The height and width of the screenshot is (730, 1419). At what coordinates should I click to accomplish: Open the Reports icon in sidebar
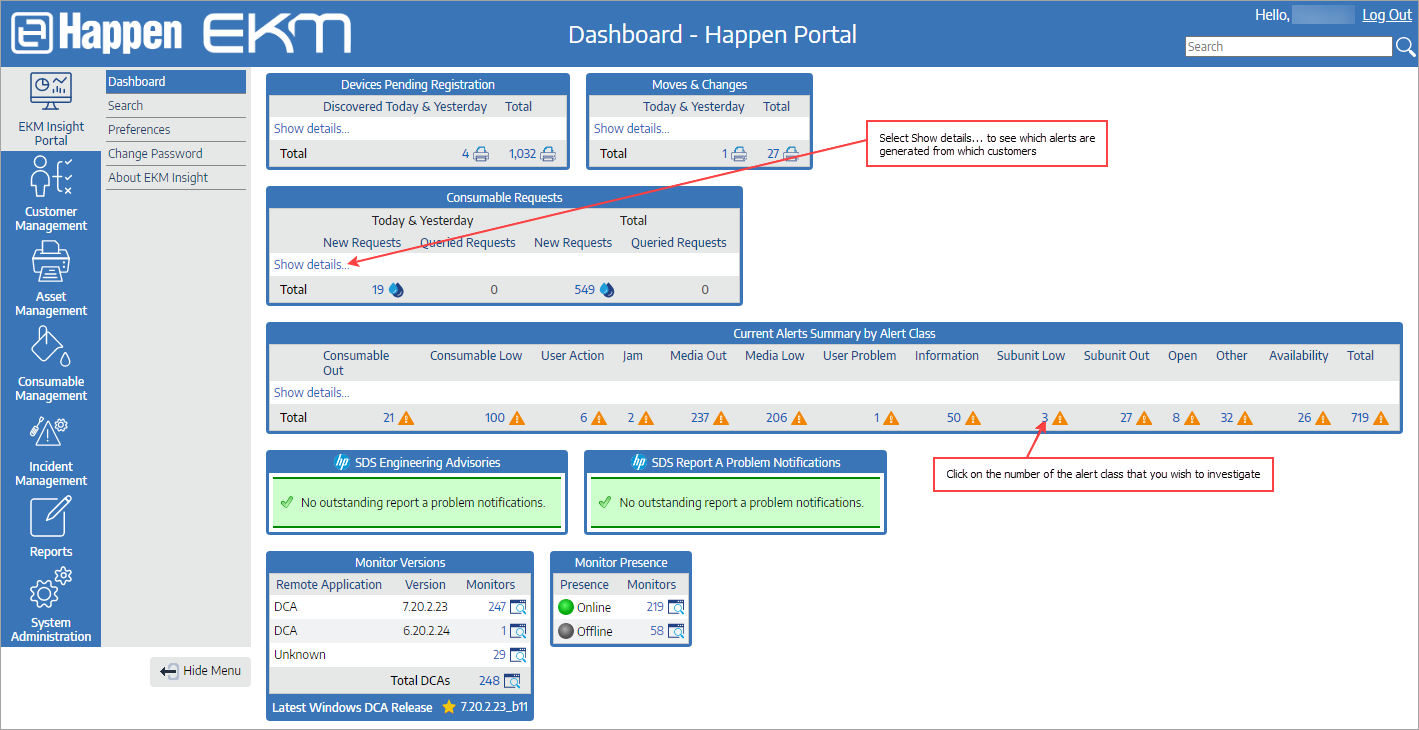click(x=51, y=517)
